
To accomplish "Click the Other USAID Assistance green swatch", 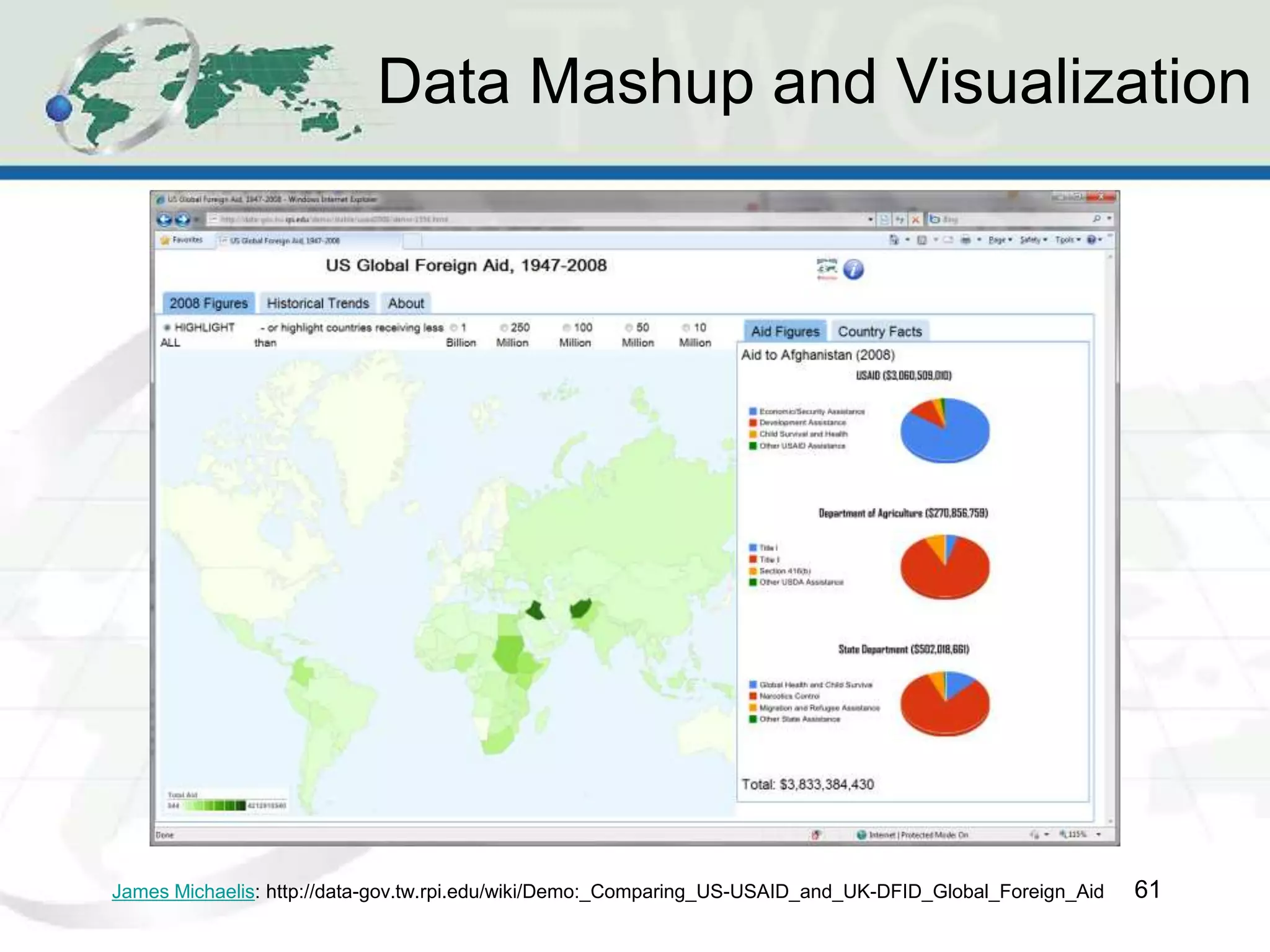I will click(753, 446).
